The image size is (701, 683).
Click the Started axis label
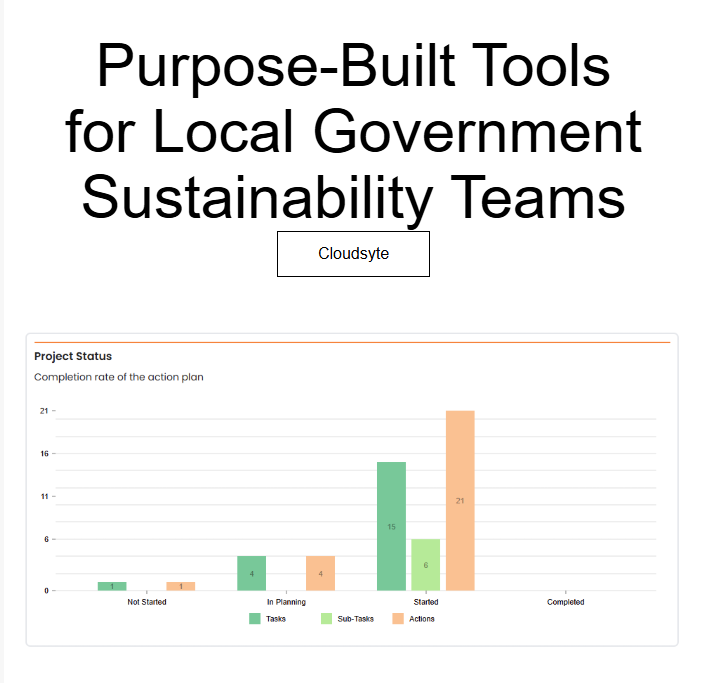(x=426, y=602)
